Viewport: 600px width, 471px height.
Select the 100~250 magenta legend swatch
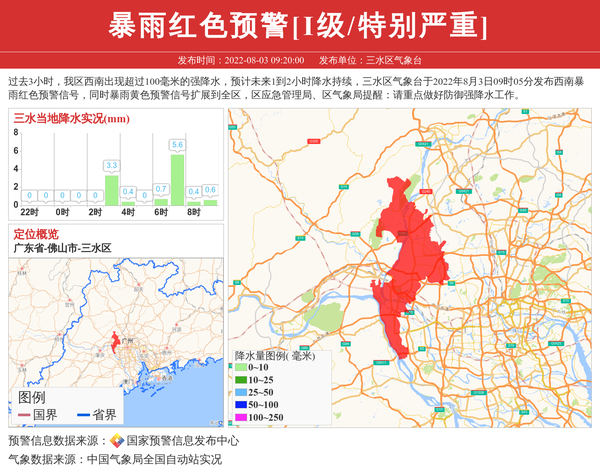[x=240, y=417]
